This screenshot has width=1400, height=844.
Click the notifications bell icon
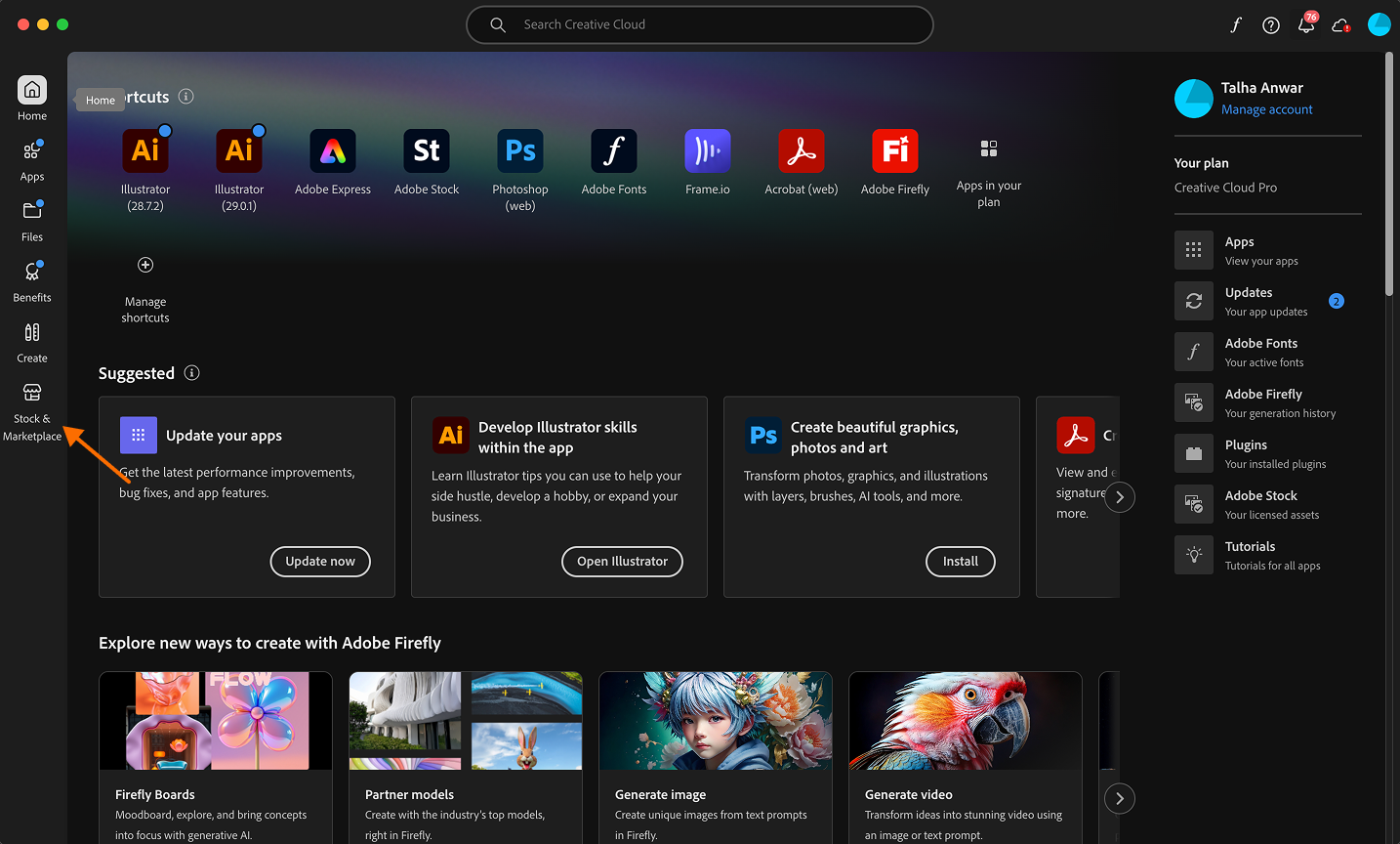tap(1305, 25)
